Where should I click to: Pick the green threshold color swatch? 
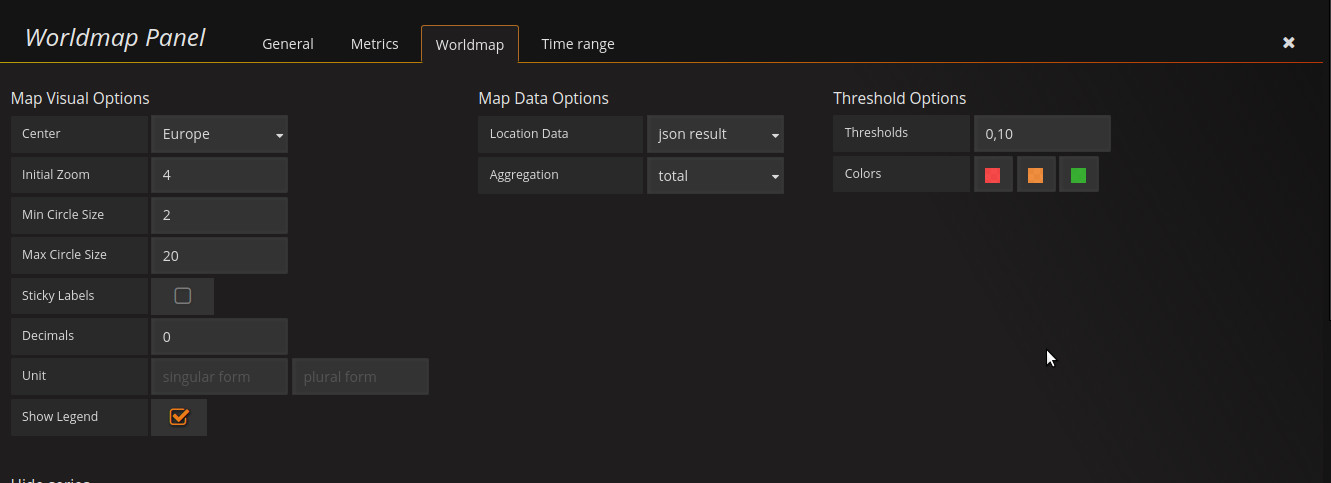coord(1079,175)
